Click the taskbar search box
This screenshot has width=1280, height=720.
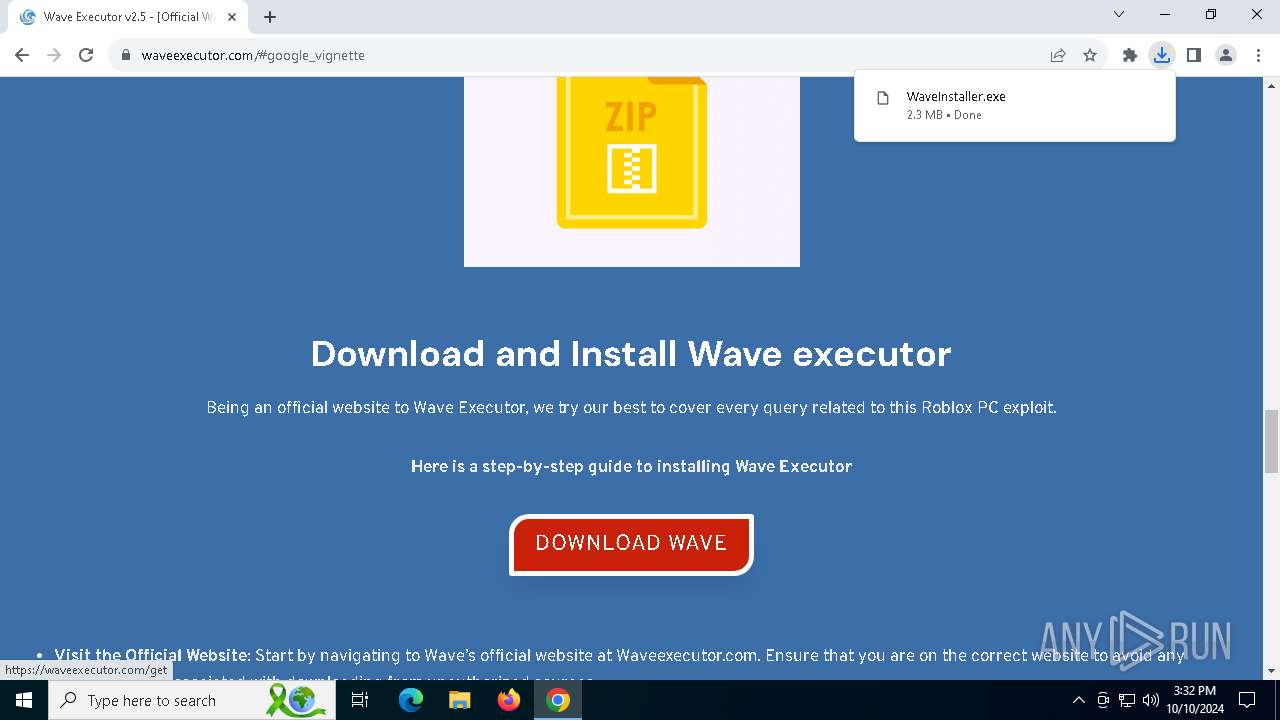[192, 700]
